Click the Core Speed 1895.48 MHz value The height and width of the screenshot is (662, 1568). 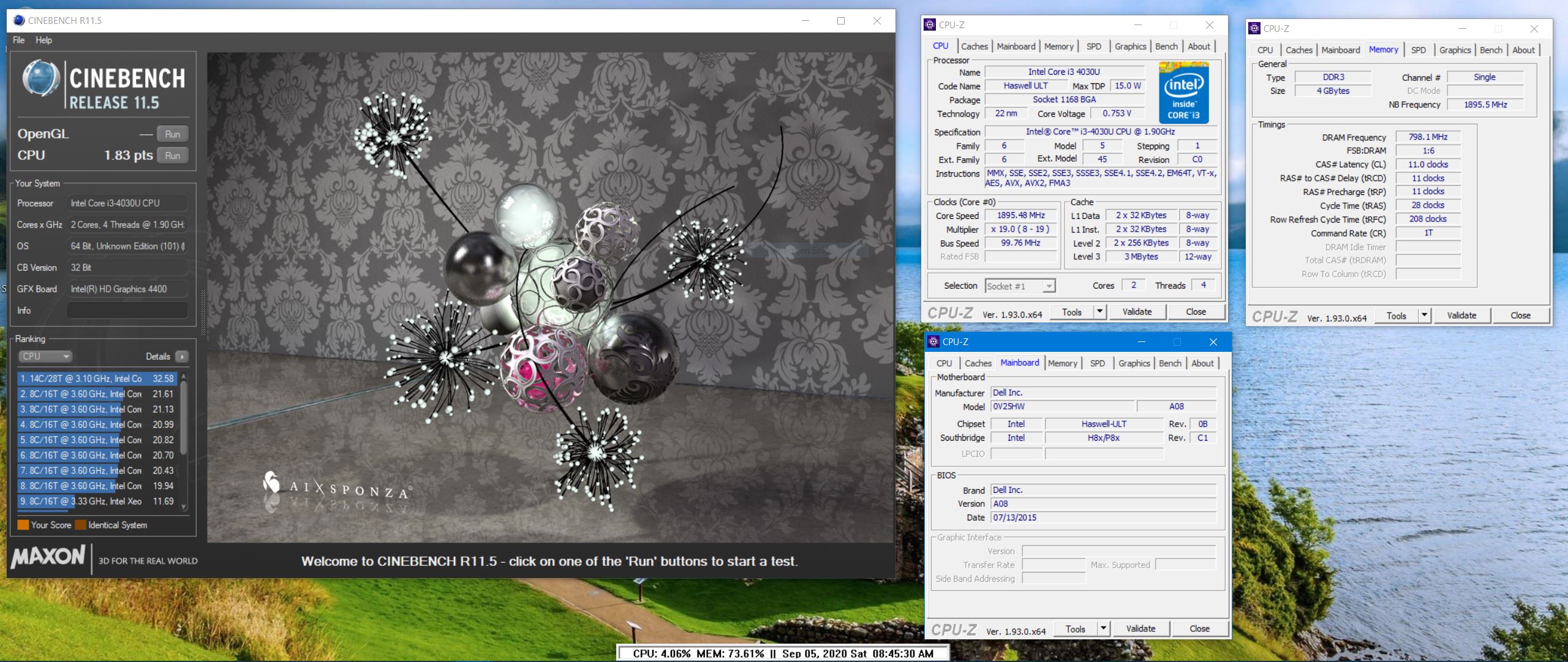1021,216
